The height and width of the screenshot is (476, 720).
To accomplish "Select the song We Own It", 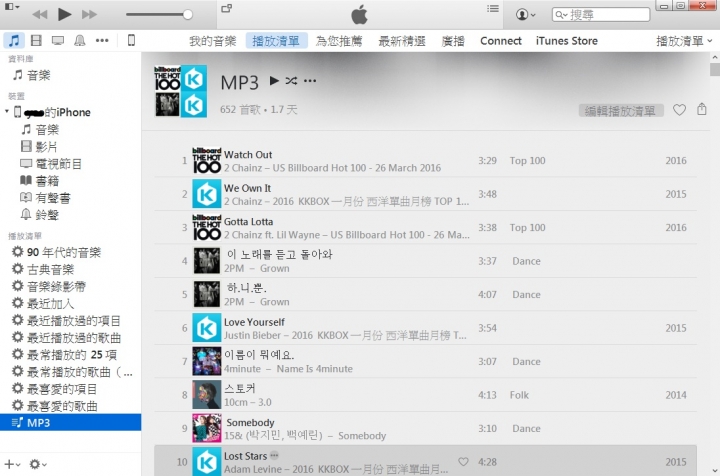I will click(x=425, y=194).
